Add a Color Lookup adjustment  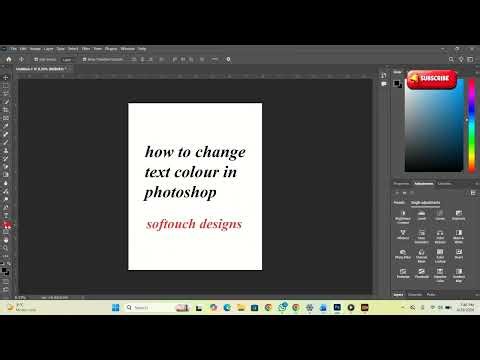pyautogui.click(x=440, y=256)
